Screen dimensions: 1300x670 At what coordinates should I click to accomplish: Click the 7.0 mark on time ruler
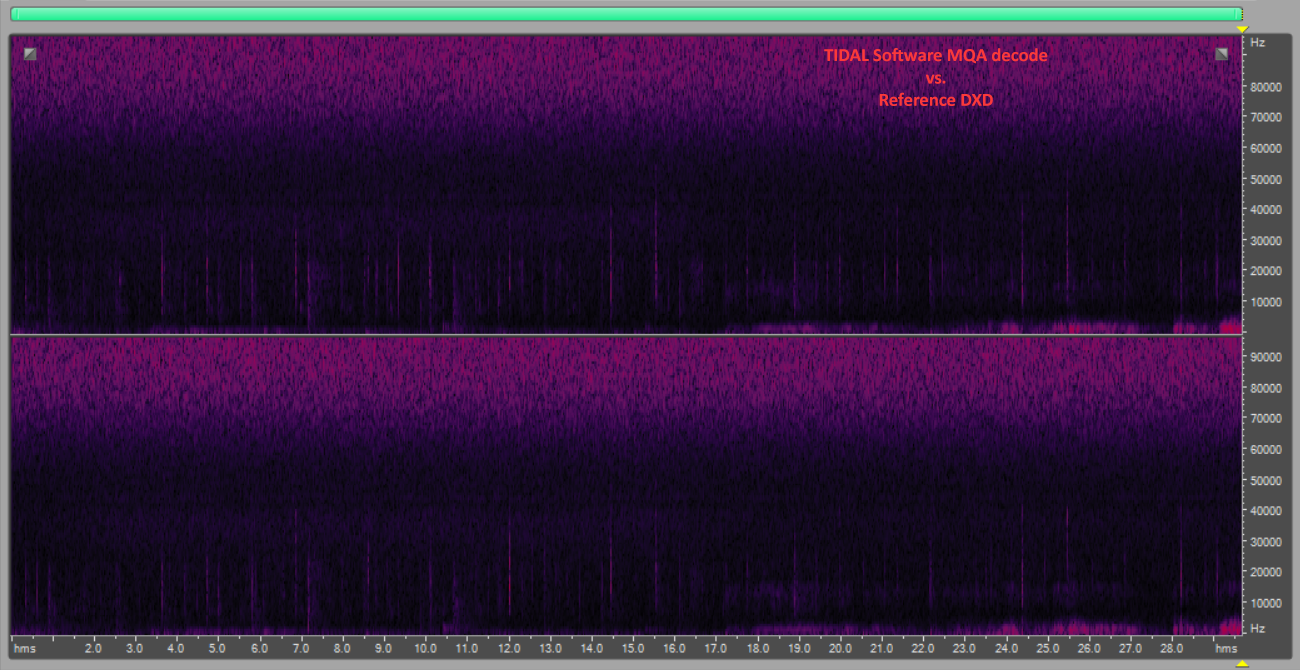[x=300, y=649]
